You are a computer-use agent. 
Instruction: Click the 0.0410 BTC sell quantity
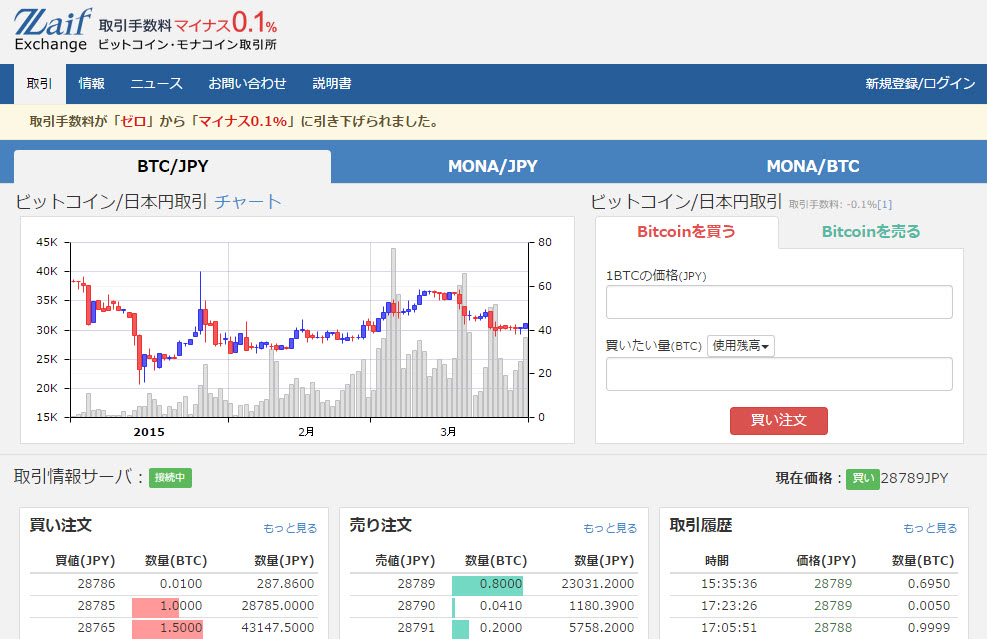(500, 606)
